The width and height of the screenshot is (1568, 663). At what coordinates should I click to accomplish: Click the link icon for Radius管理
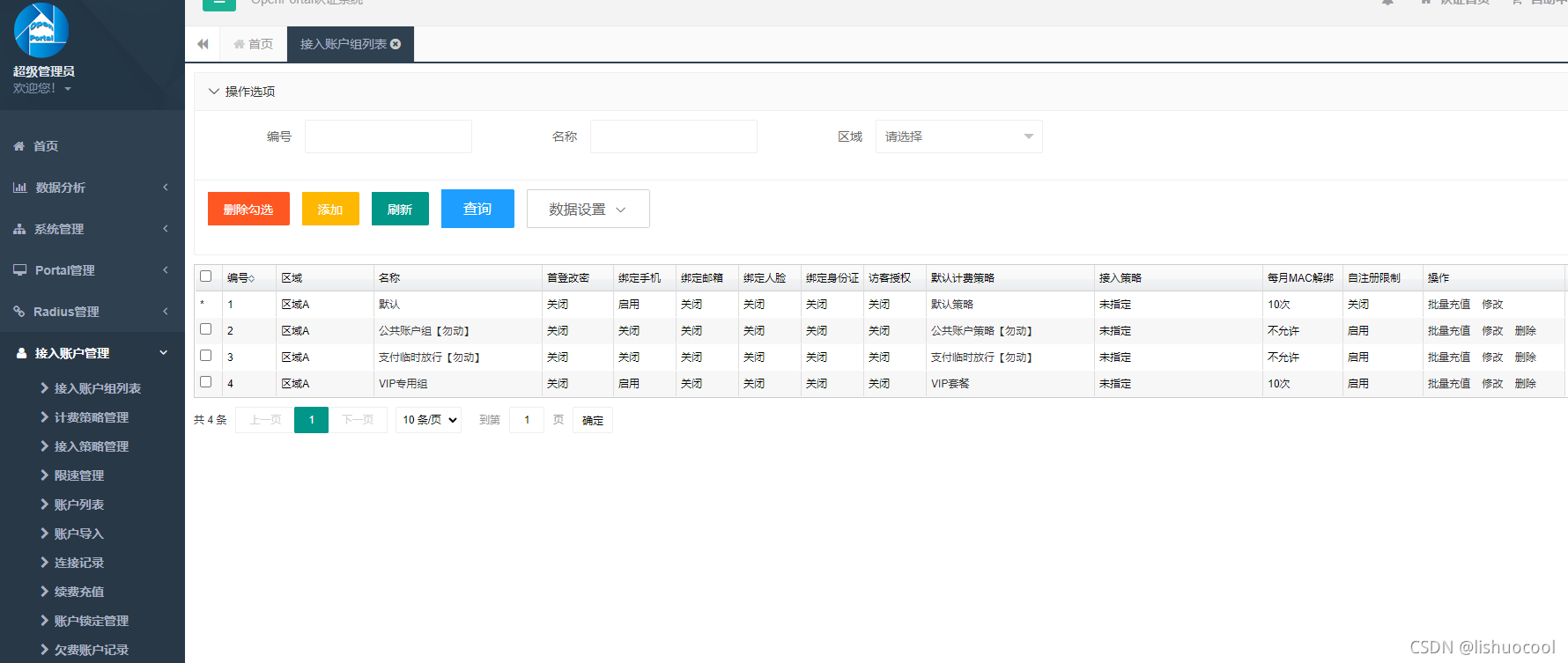pyautogui.click(x=19, y=312)
